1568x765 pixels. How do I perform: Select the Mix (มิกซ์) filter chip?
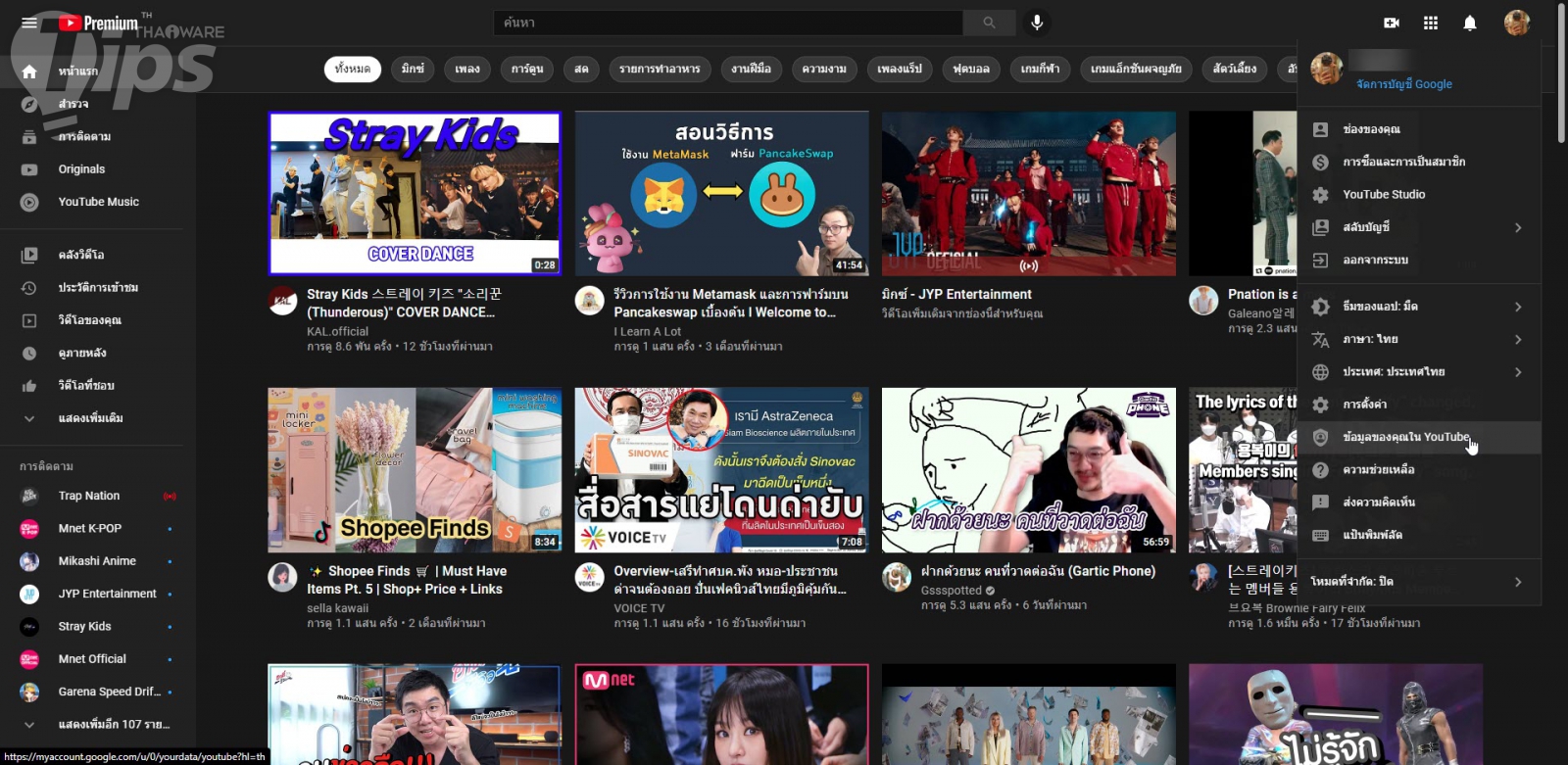coord(413,69)
